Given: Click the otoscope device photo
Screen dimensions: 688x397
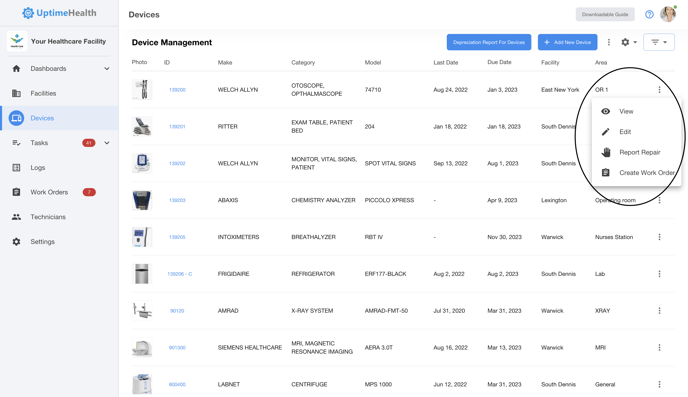Looking at the screenshot, I should click(142, 89).
